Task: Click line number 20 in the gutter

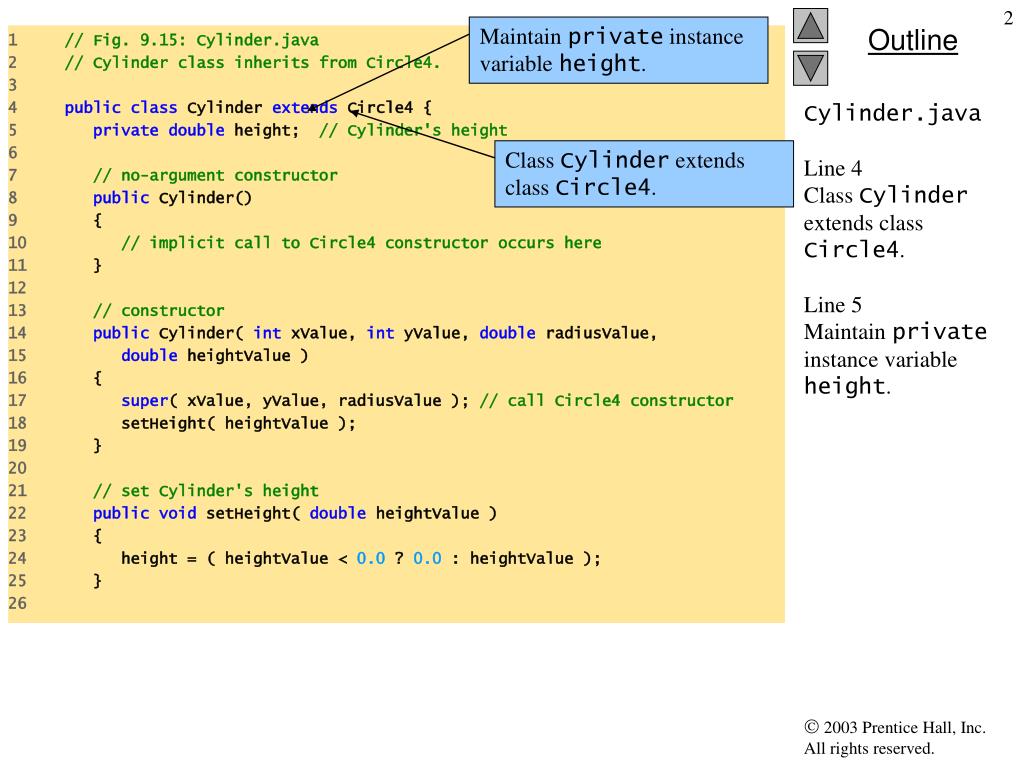Action: [x=18, y=468]
